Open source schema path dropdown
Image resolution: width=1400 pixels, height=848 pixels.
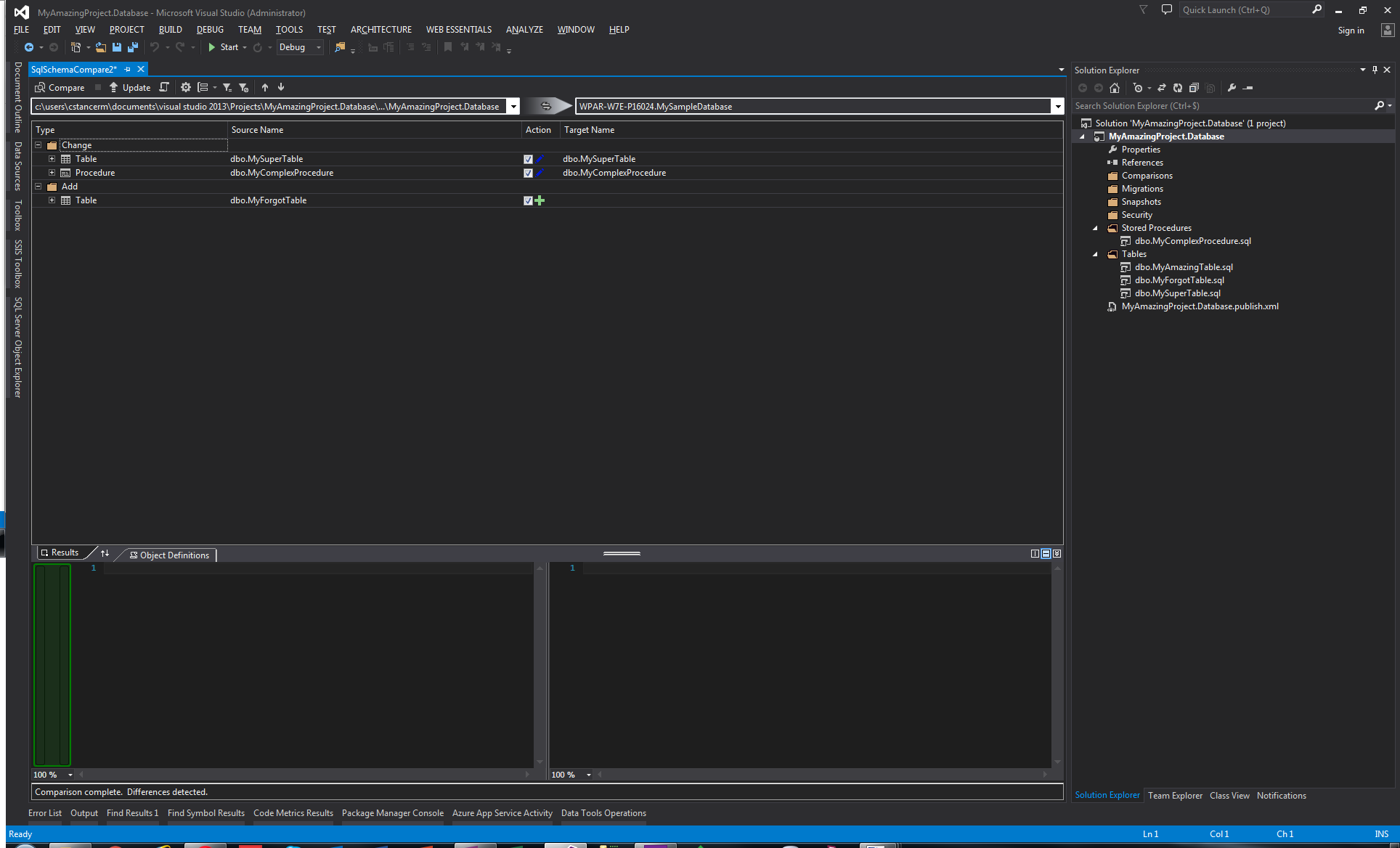point(513,107)
